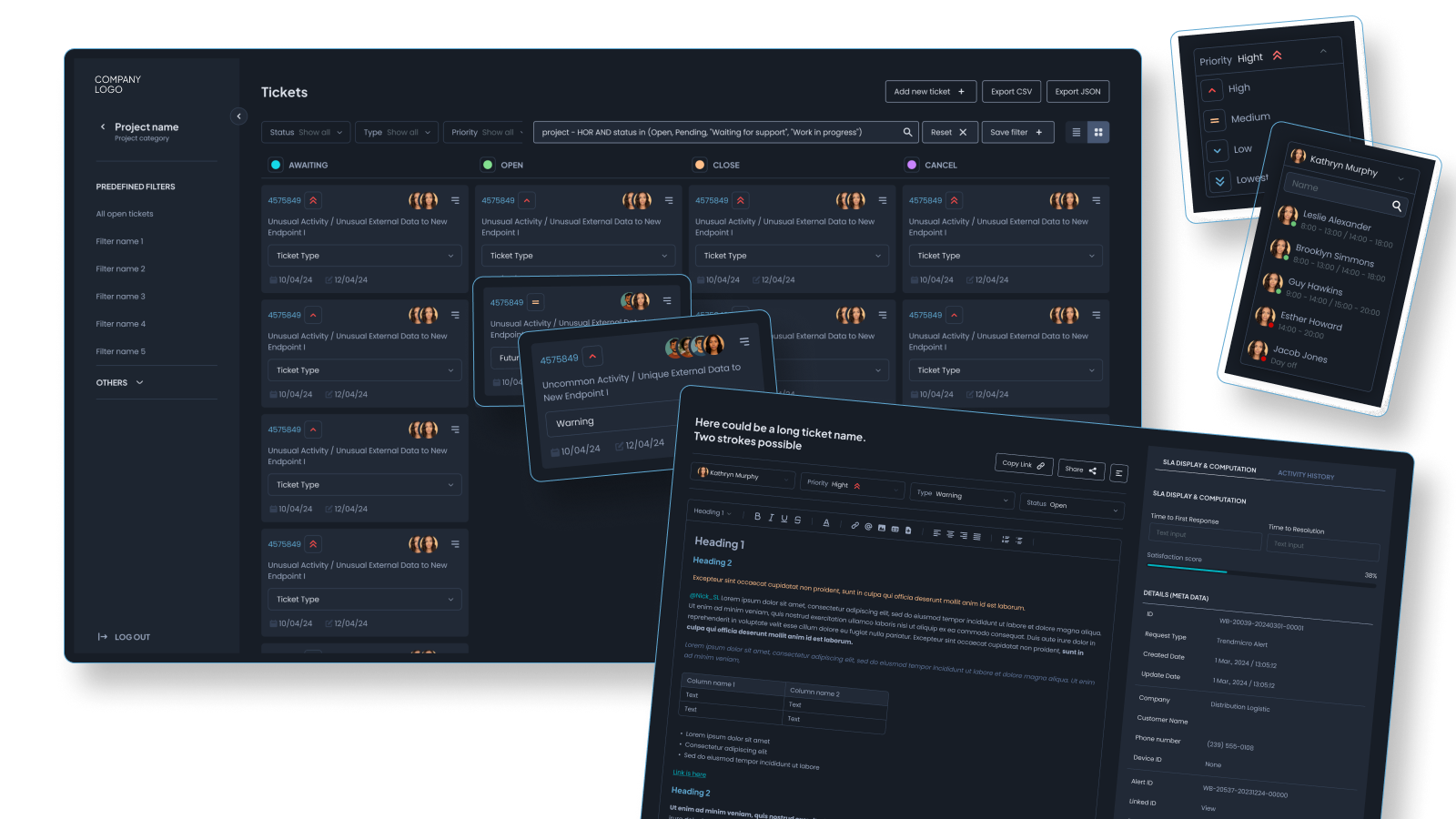Apply italic formatting in the editor toolbar

pyautogui.click(x=771, y=518)
